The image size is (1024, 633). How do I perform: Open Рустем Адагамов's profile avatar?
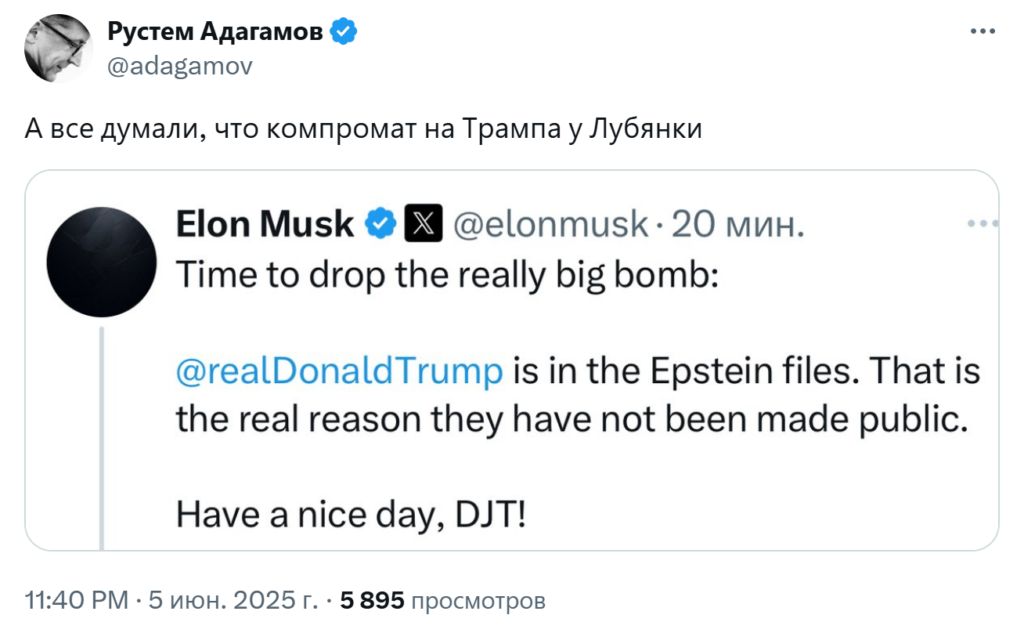tap(58, 48)
